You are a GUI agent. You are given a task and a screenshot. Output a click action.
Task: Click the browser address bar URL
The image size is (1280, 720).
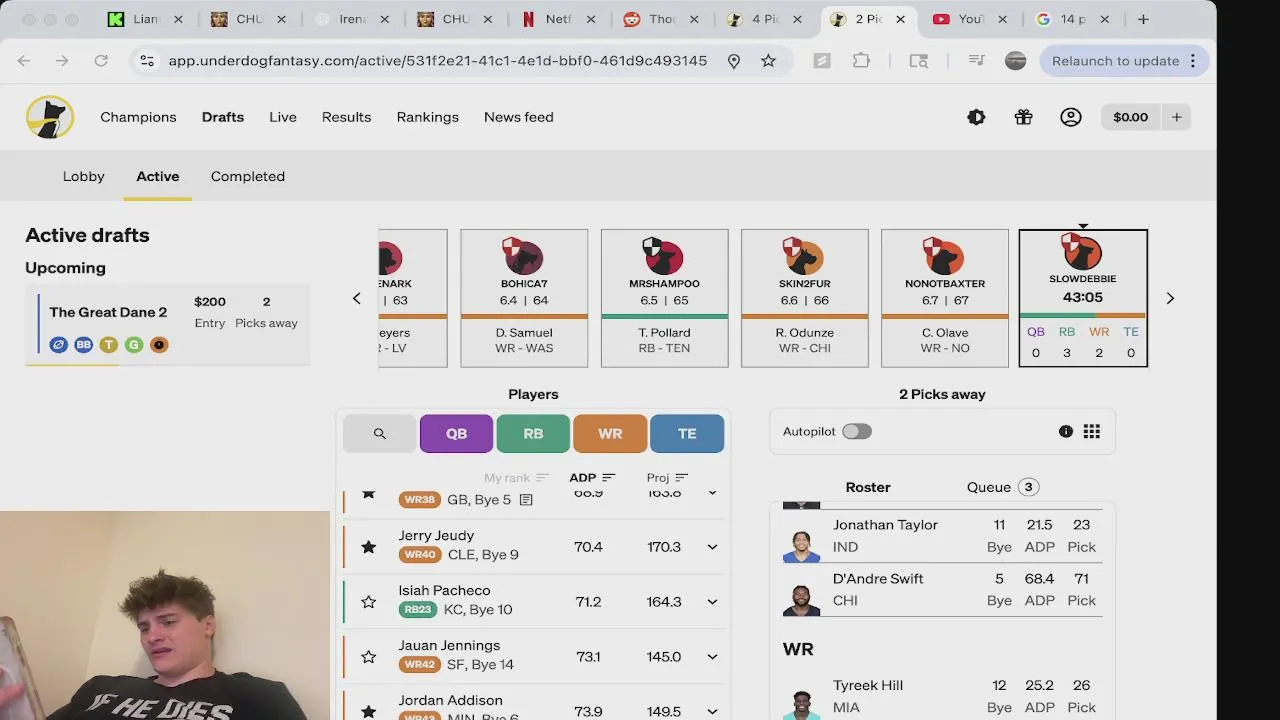(437, 61)
